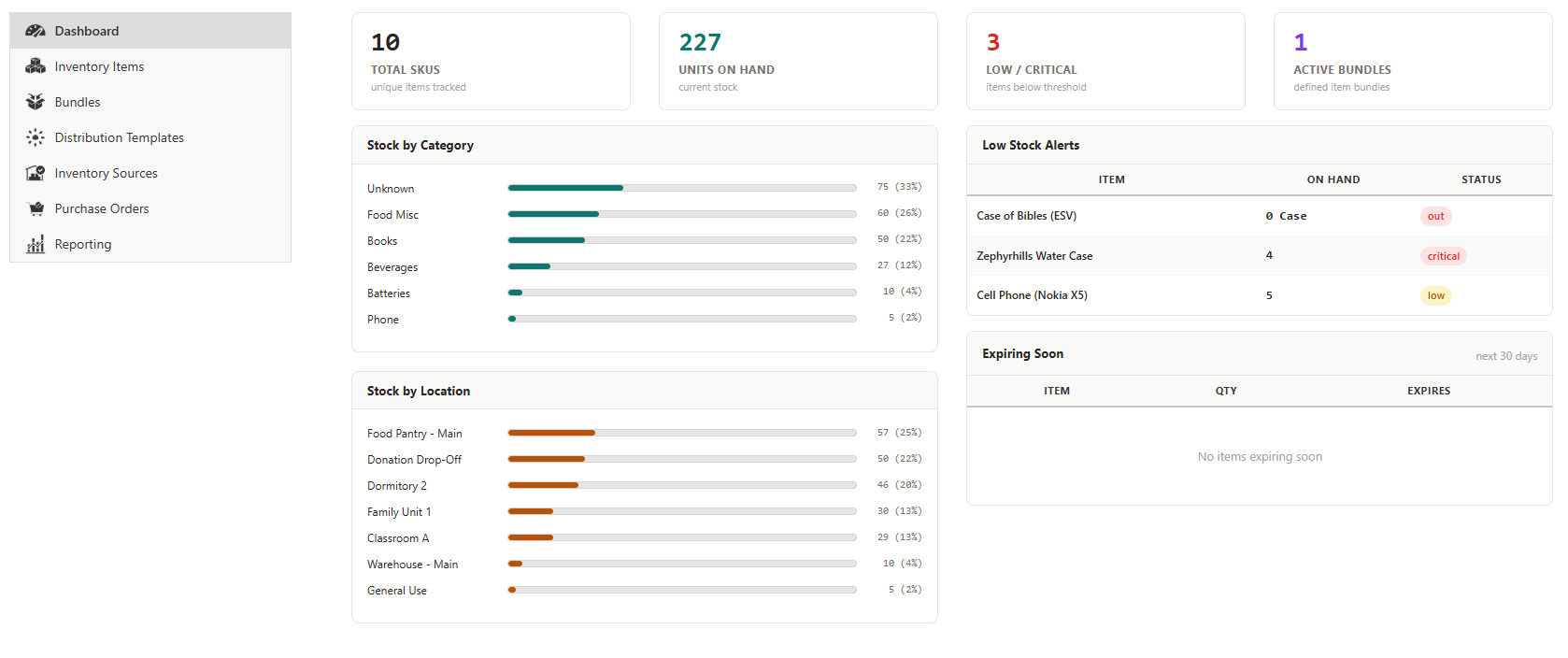Click the Warehouse - Main location bar
This screenshot has width=1568, height=658.
point(682,564)
